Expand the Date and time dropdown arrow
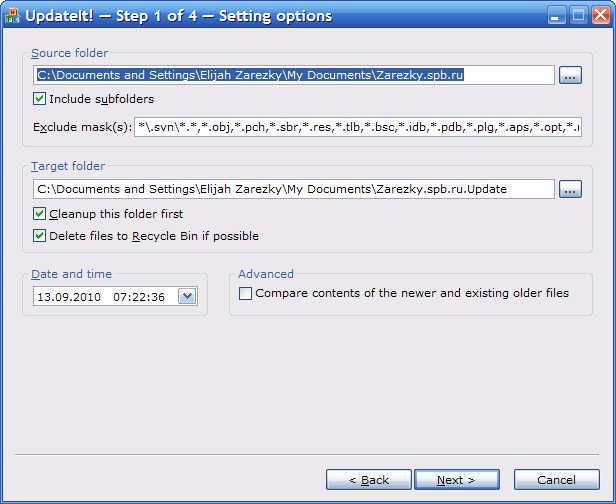Image resolution: width=616 pixels, height=504 pixels. click(186, 296)
